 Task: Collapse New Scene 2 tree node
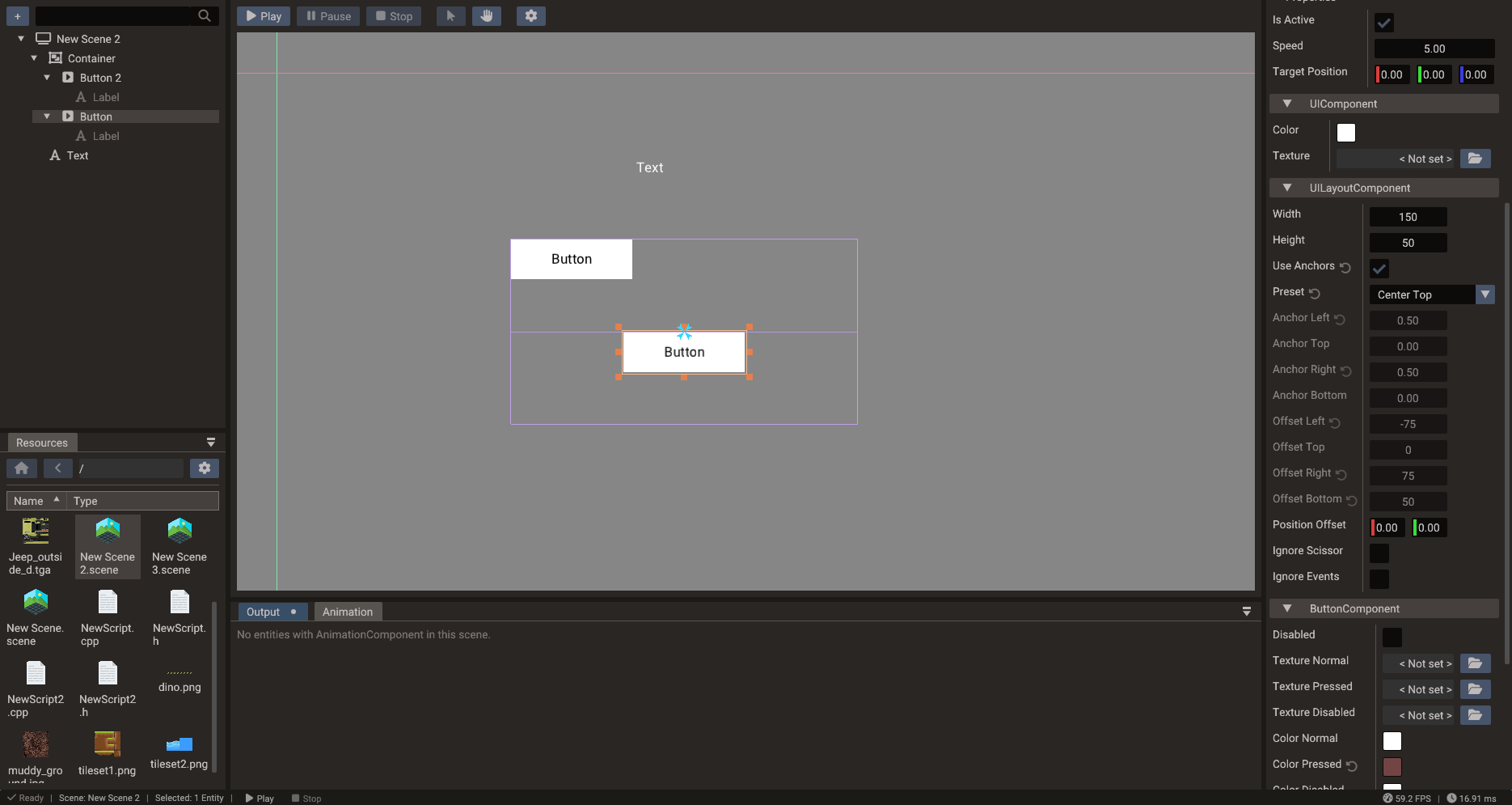pos(21,38)
